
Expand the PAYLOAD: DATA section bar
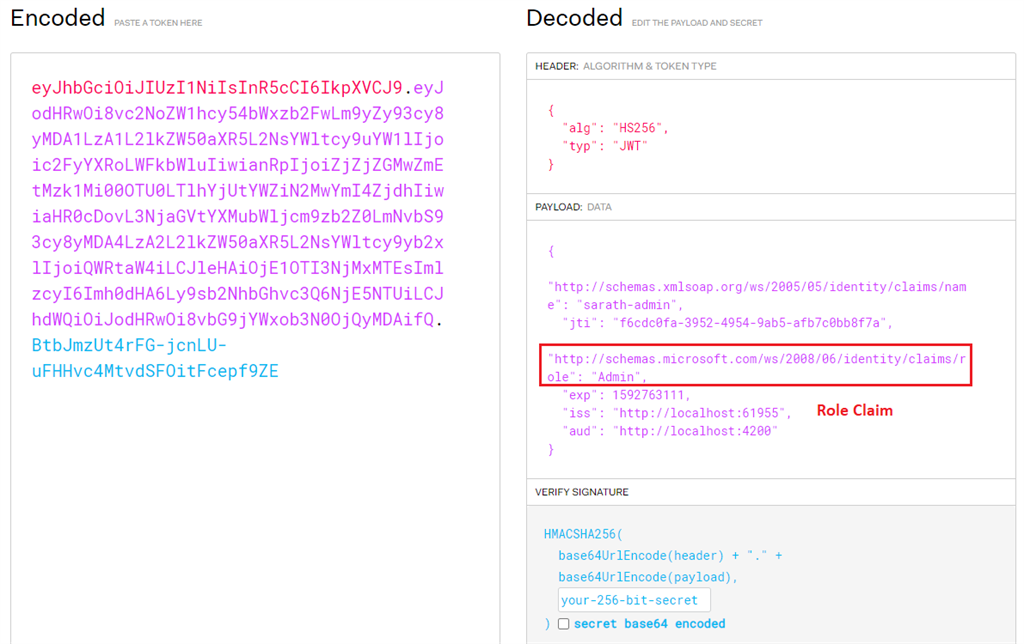[x=770, y=206]
